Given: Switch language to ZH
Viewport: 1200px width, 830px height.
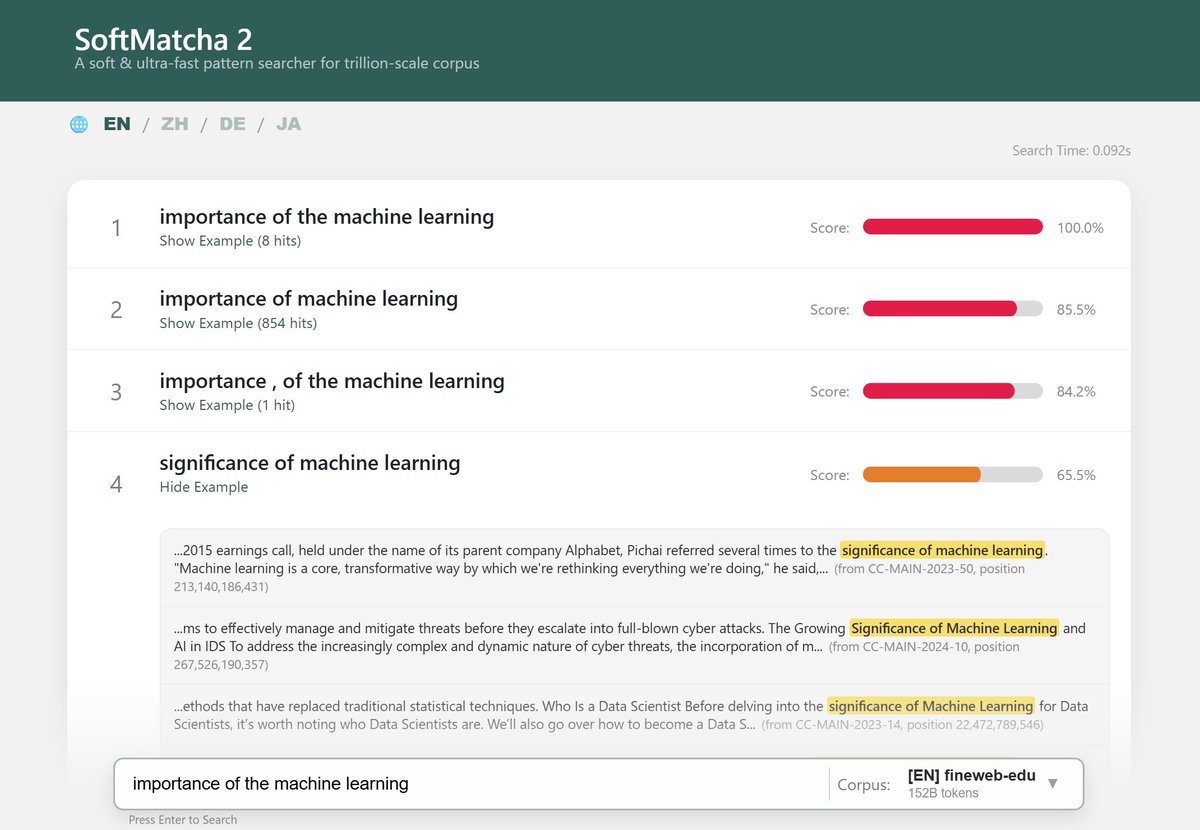Looking at the screenshot, I should 175,124.
